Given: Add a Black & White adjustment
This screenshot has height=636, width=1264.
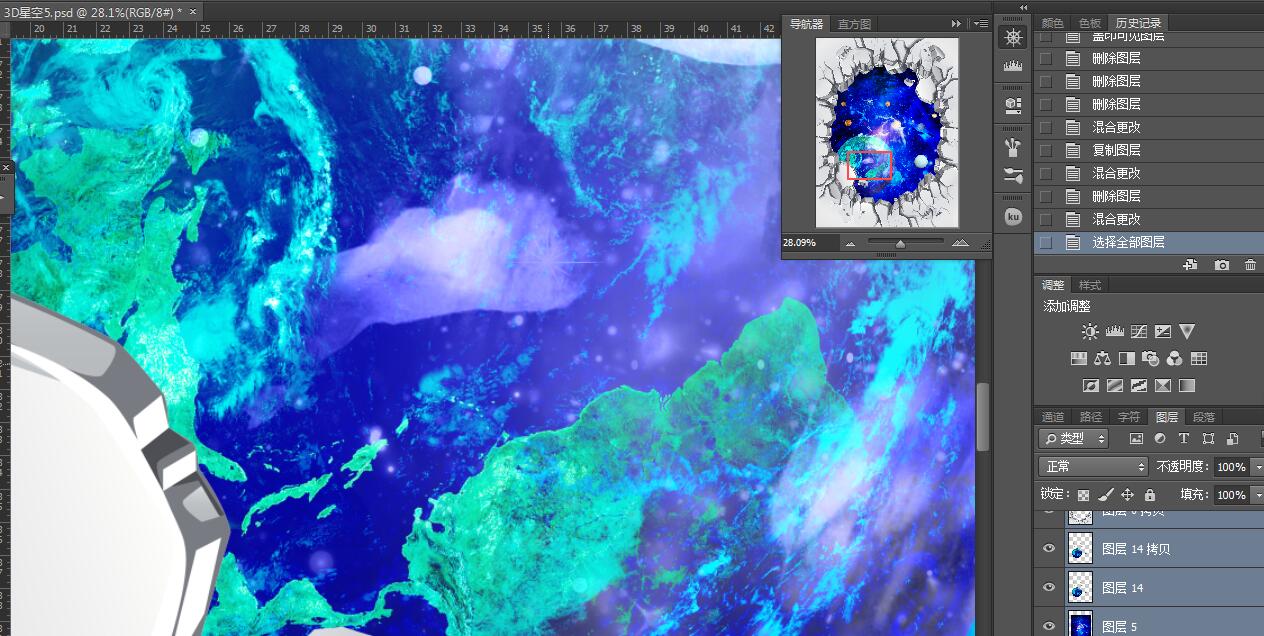Looking at the screenshot, I should (x=1127, y=358).
